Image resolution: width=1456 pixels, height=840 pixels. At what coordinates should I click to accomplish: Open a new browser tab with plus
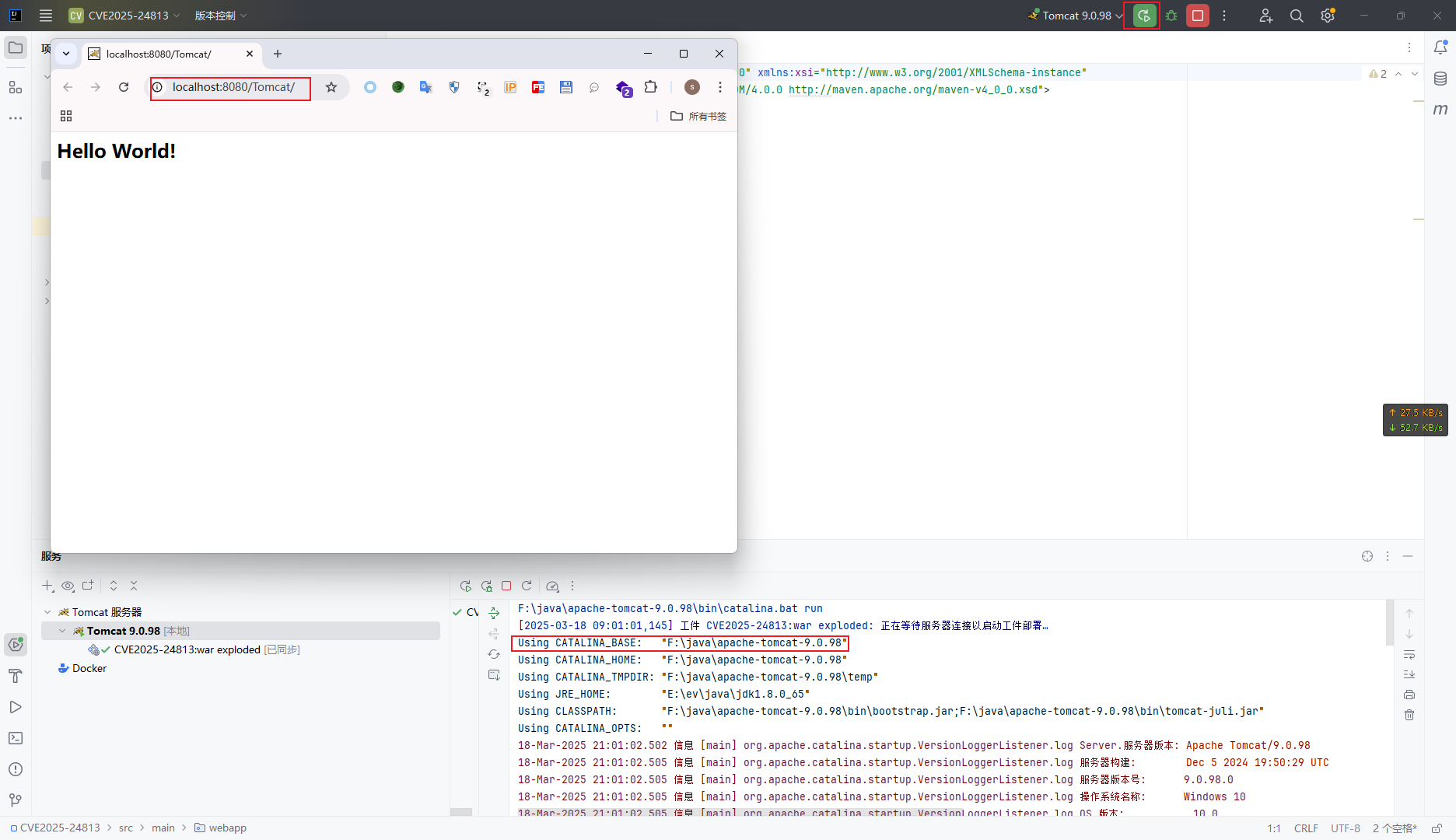click(x=278, y=54)
